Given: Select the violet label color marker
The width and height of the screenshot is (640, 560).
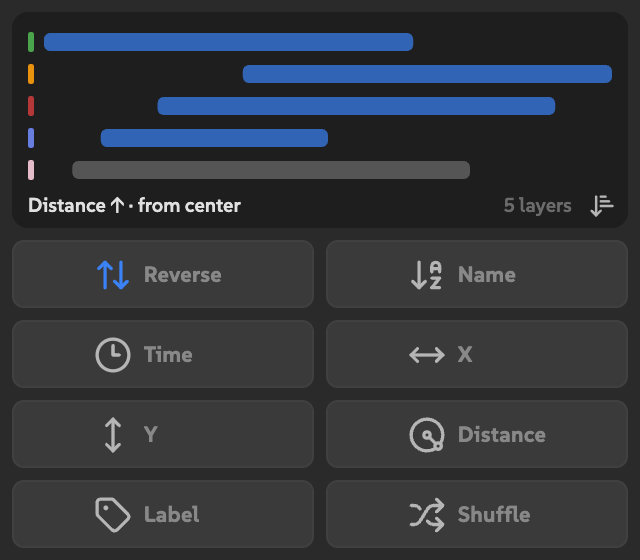Looking at the screenshot, I should pyautogui.click(x=31, y=138).
